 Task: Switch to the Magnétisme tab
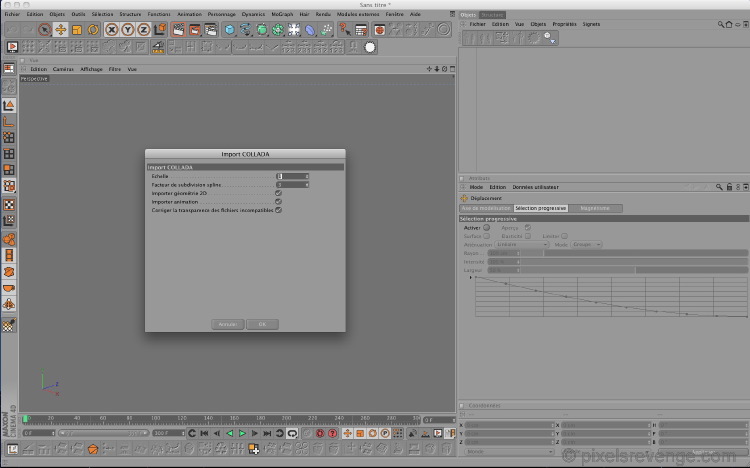[x=595, y=208]
